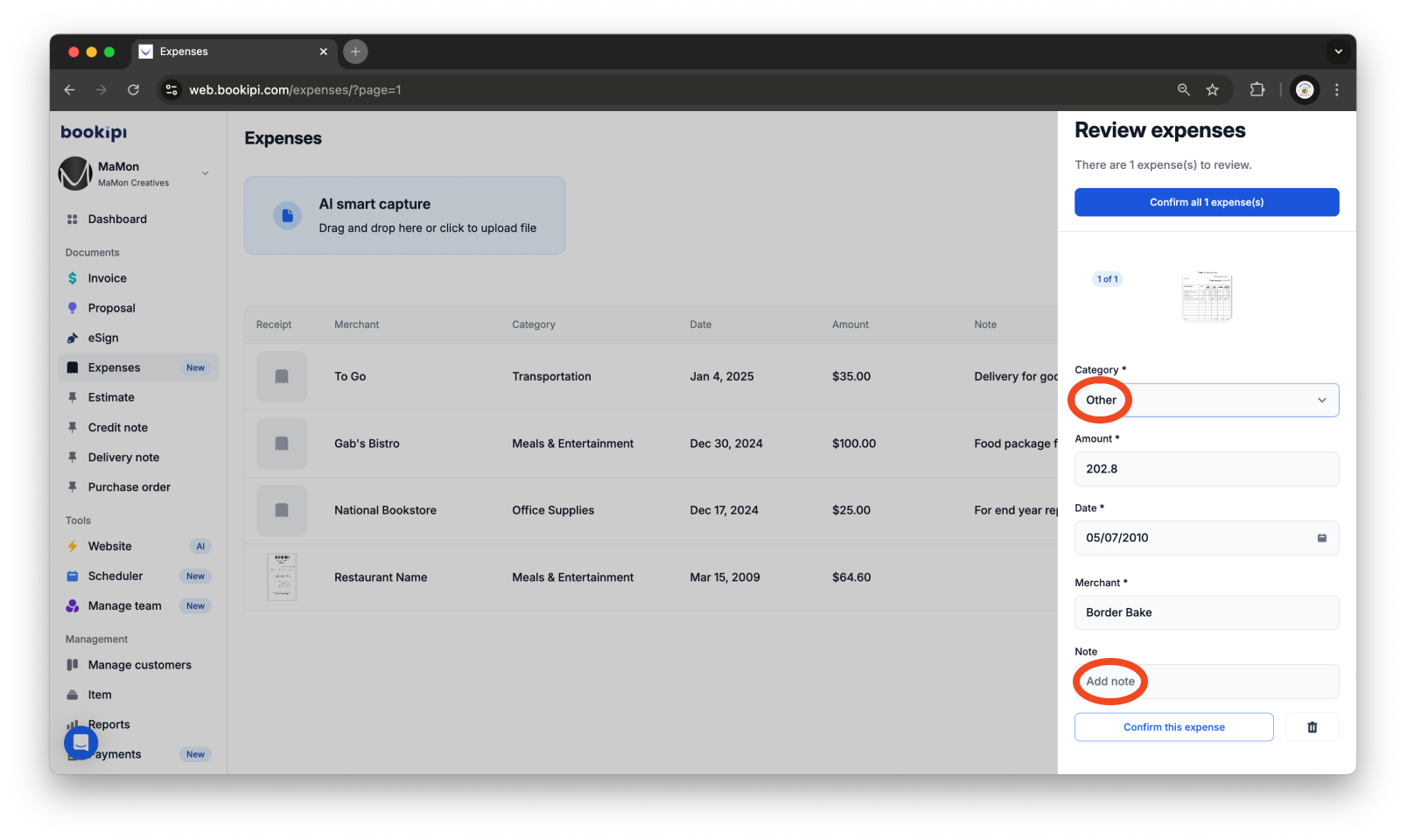Image resolution: width=1407 pixels, height=840 pixels.
Task: Open the Category dropdown showing Other
Action: (x=1206, y=400)
